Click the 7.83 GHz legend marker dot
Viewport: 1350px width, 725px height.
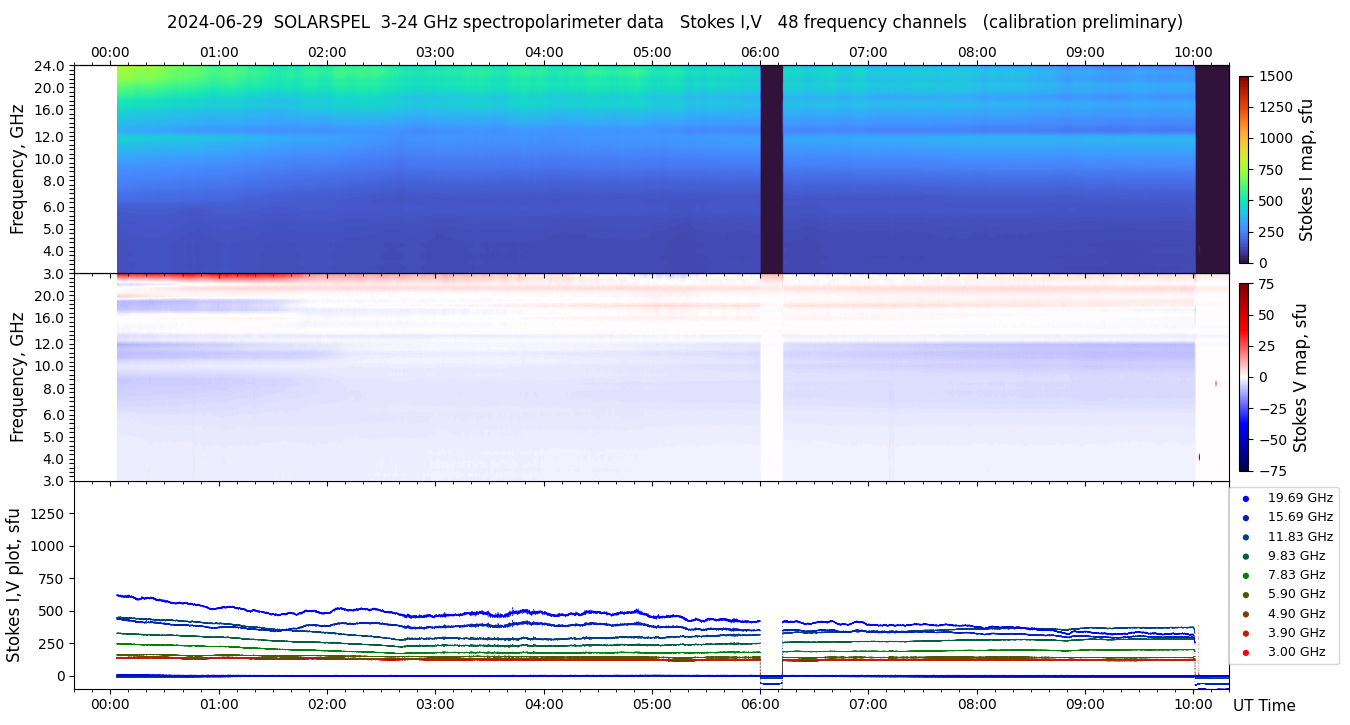click(x=1245, y=575)
